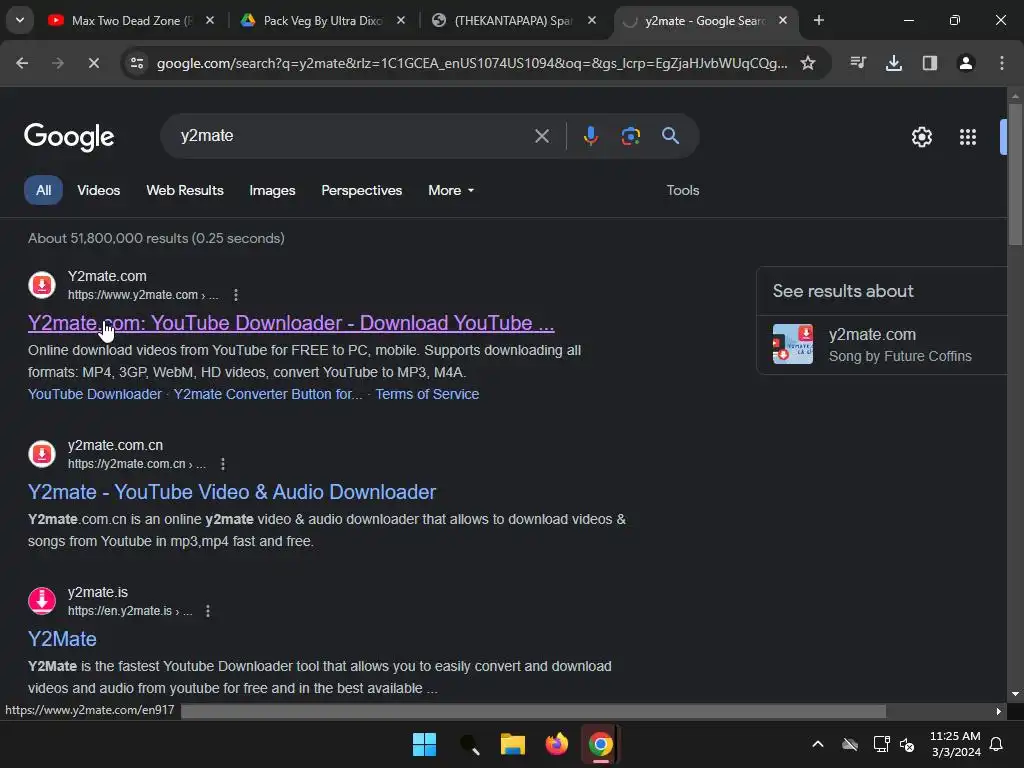Open Terms of Service sitelink

pyautogui.click(x=427, y=394)
